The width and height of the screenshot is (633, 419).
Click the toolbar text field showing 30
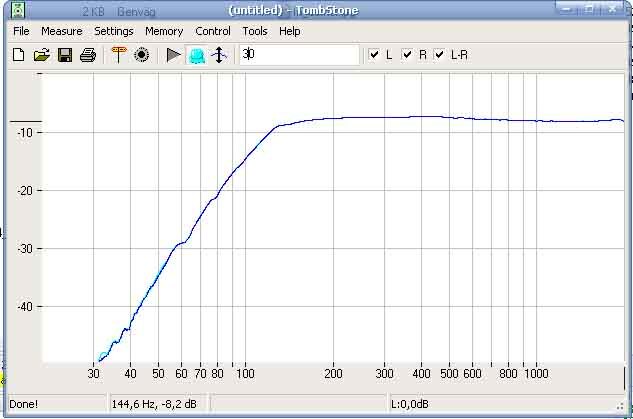pos(298,55)
